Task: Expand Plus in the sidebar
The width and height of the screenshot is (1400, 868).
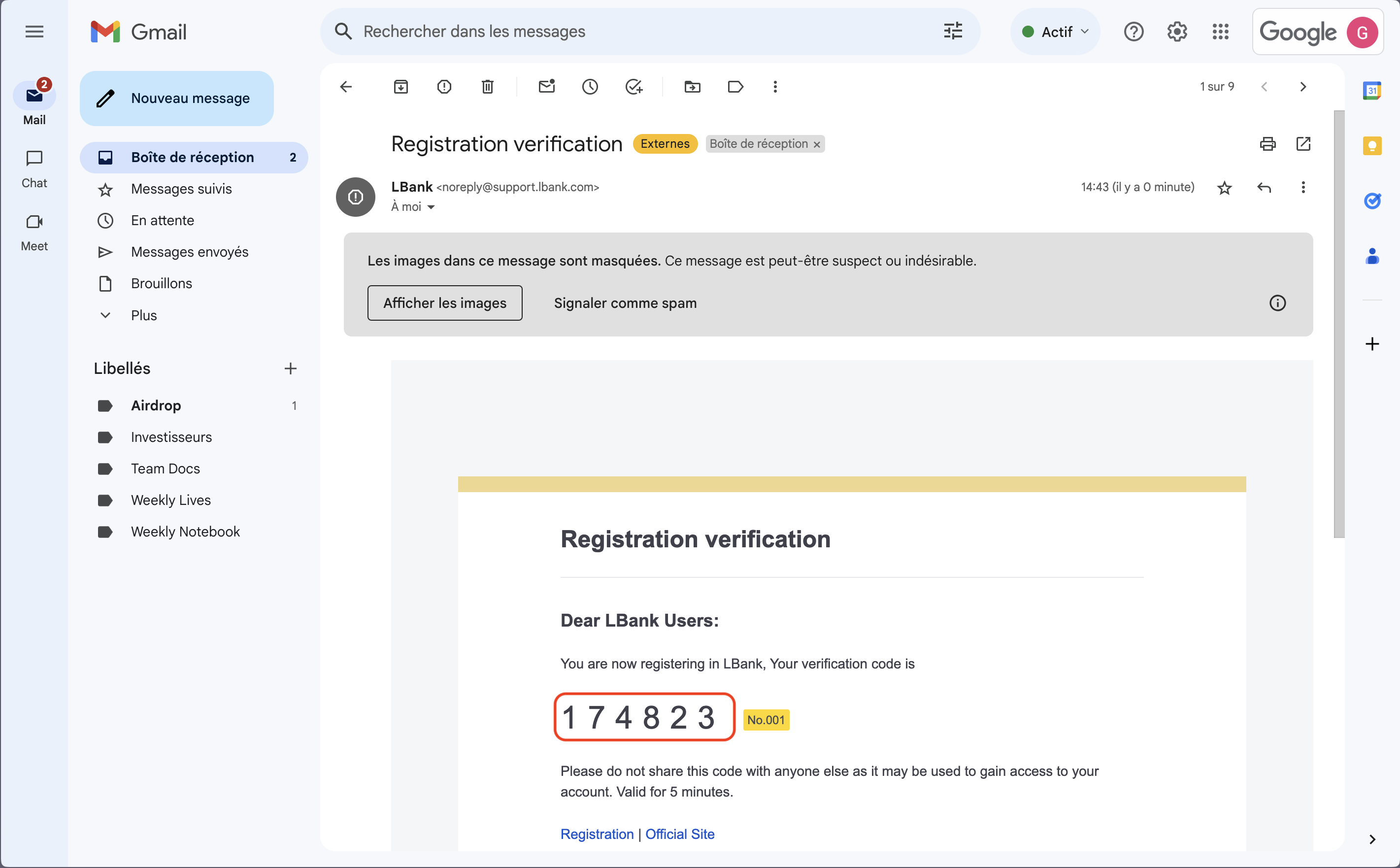Action: [x=143, y=315]
